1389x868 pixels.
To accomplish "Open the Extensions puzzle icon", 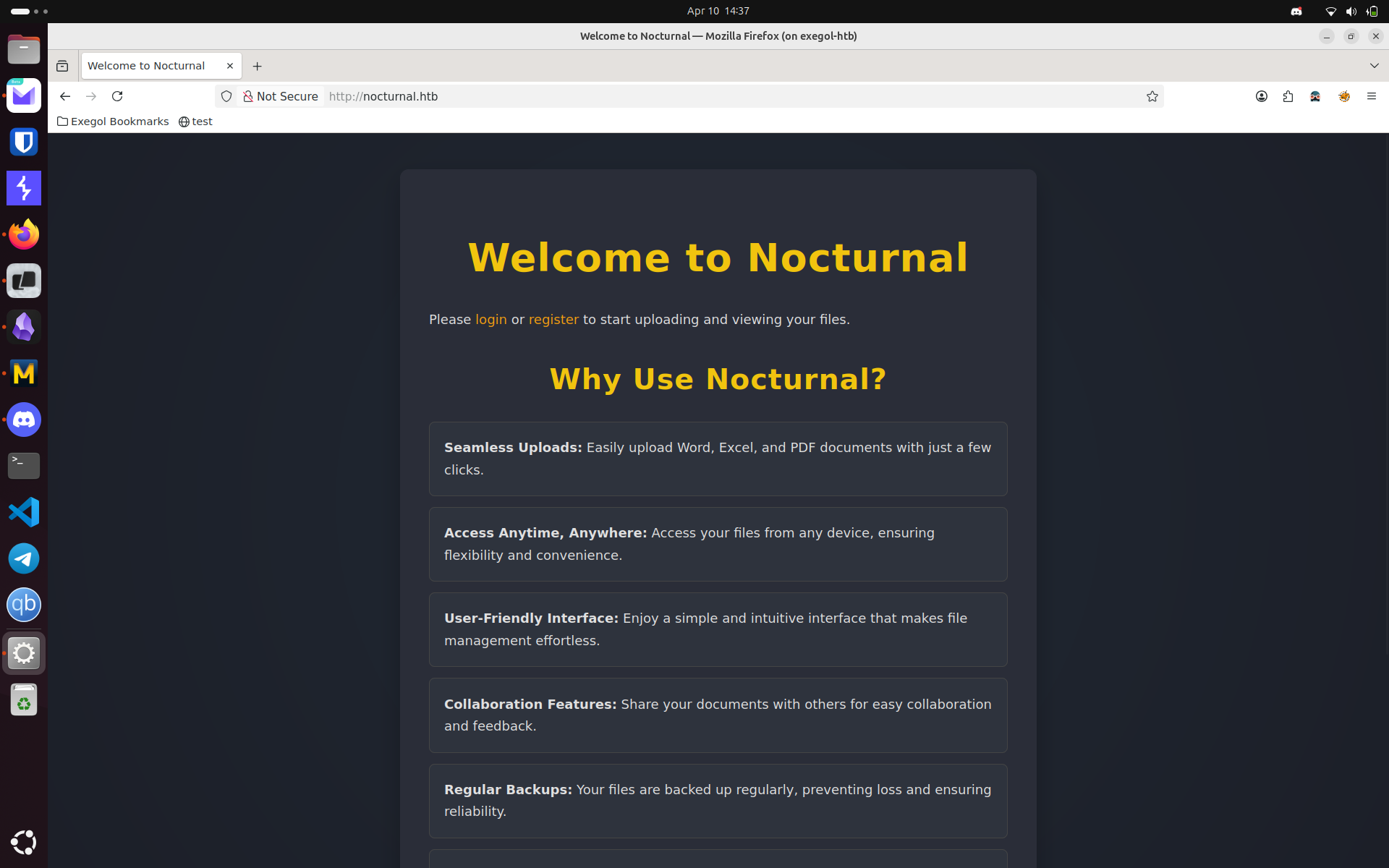I will [1288, 96].
